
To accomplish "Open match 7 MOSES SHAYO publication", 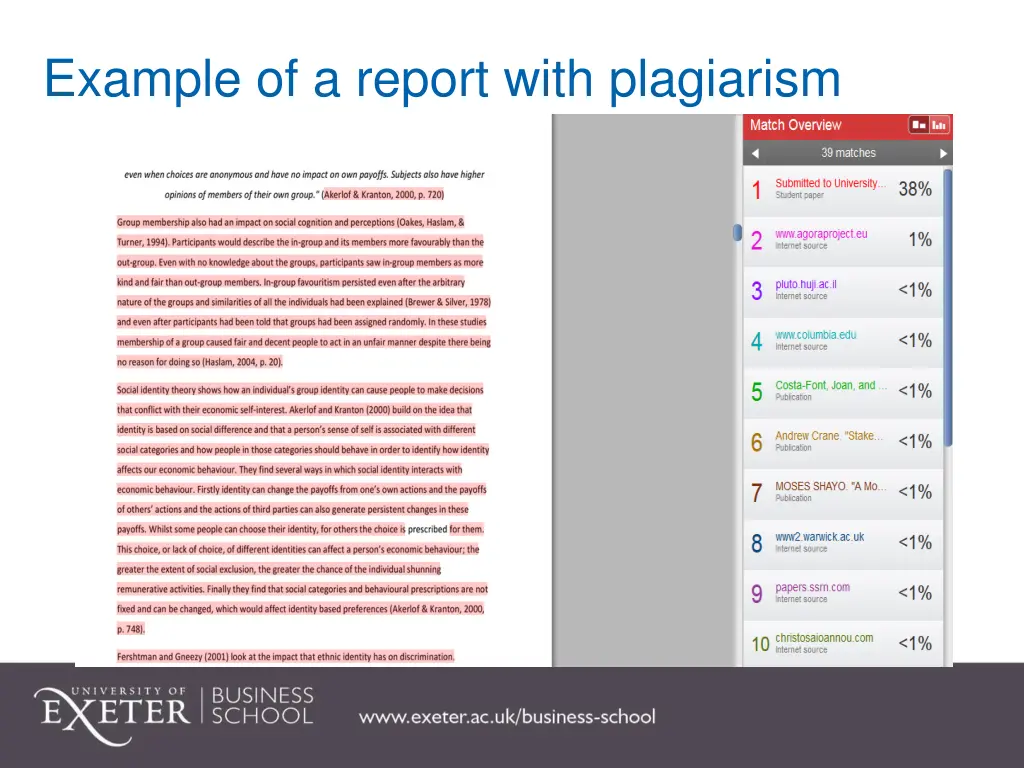I will click(x=843, y=492).
